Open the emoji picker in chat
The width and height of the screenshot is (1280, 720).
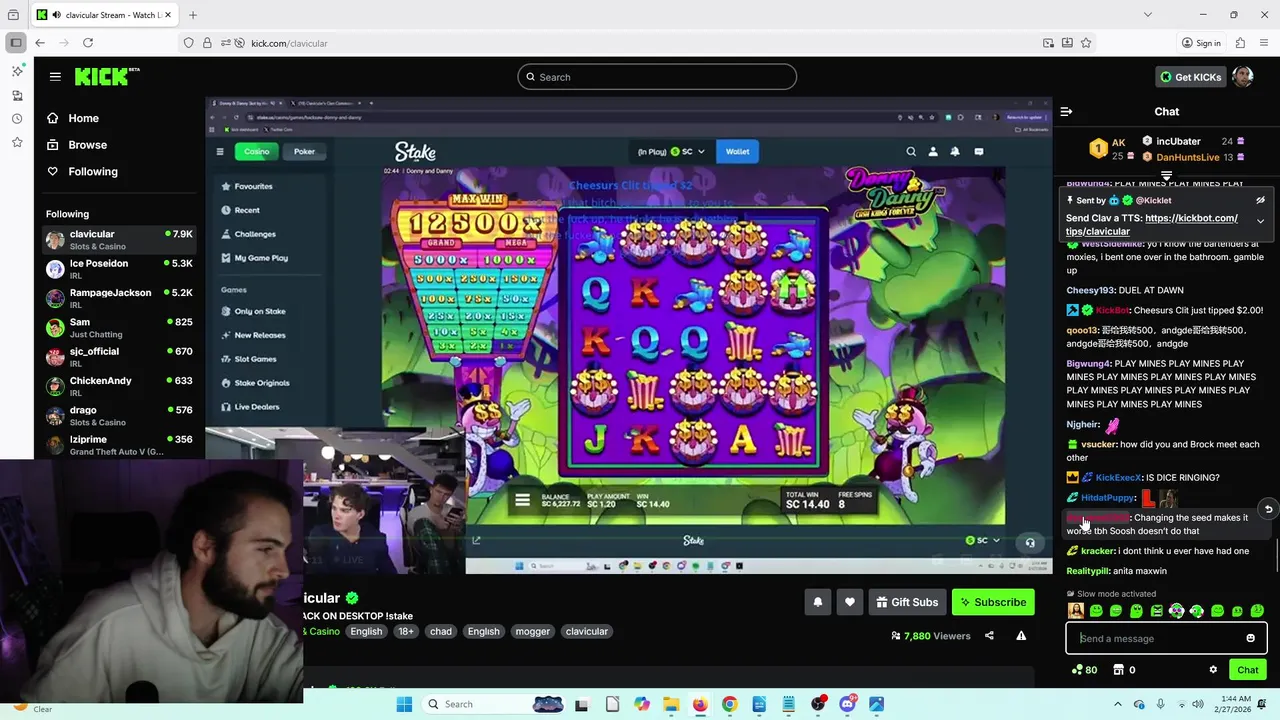1250,638
